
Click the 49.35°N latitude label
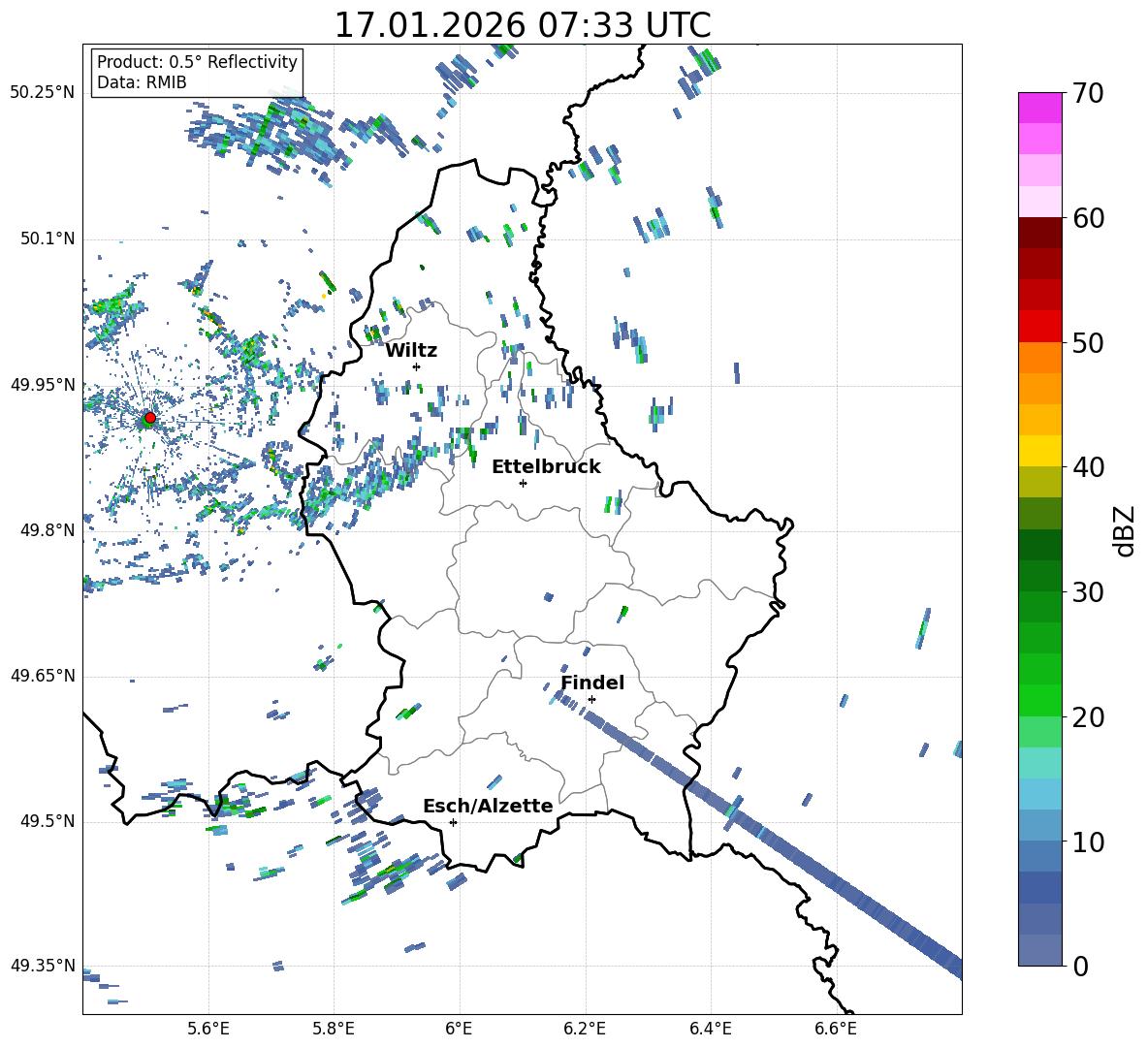point(43,966)
